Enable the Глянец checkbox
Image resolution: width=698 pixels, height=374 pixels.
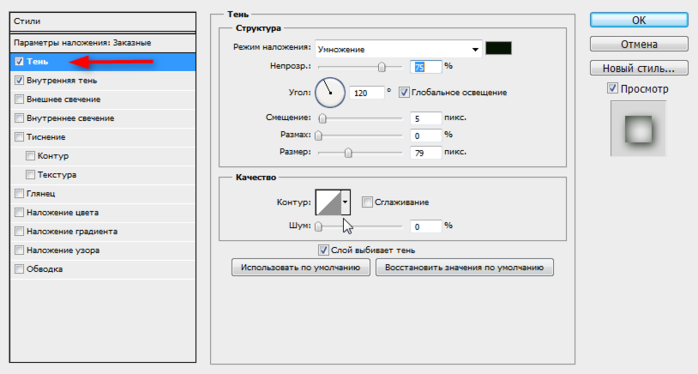tap(19, 193)
